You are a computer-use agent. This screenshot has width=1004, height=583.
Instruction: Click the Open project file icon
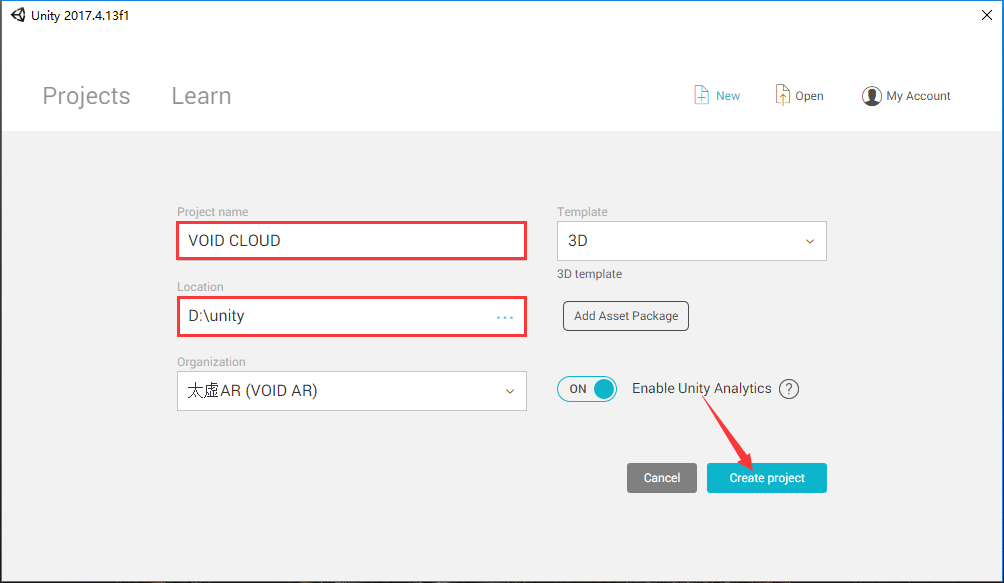pyautogui.click(x=783, y=95)
